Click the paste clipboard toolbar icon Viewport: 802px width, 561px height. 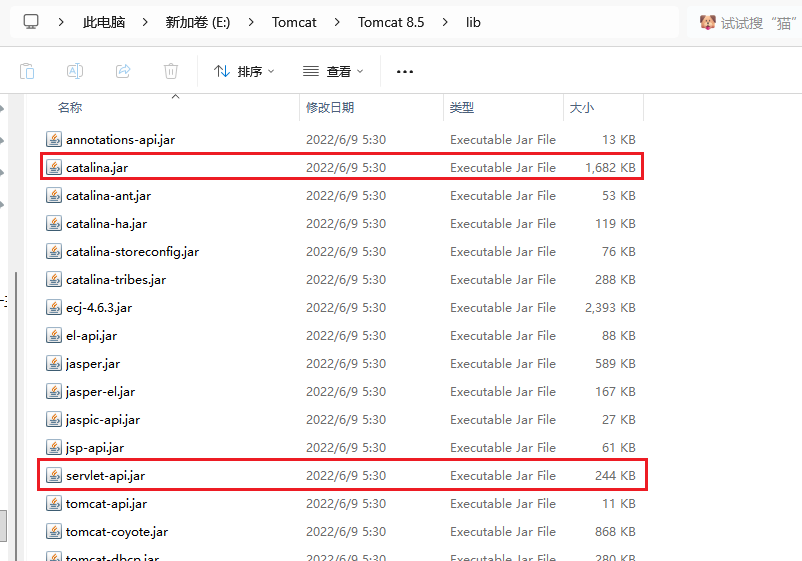pyautogui.click(x=27, y=71)
